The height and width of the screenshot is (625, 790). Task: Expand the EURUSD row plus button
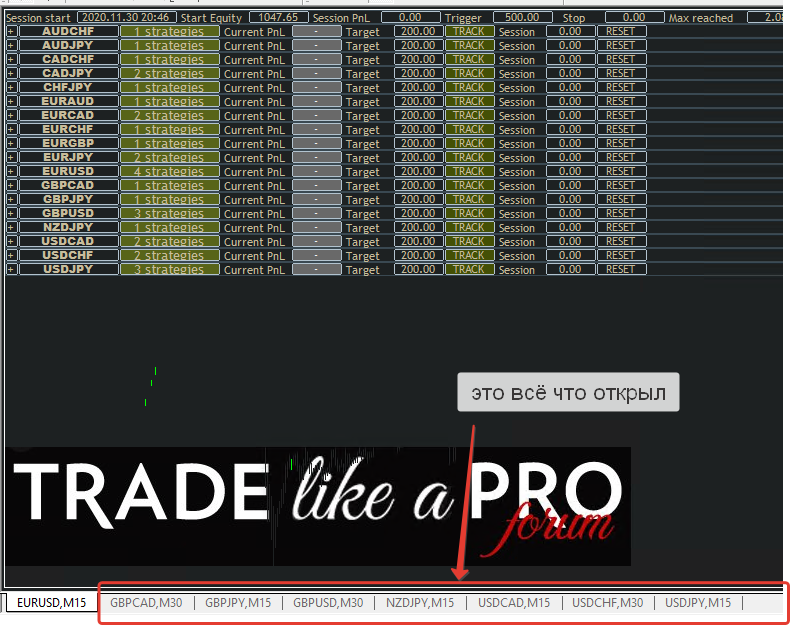pyautogui.click(x=11, y=172)
